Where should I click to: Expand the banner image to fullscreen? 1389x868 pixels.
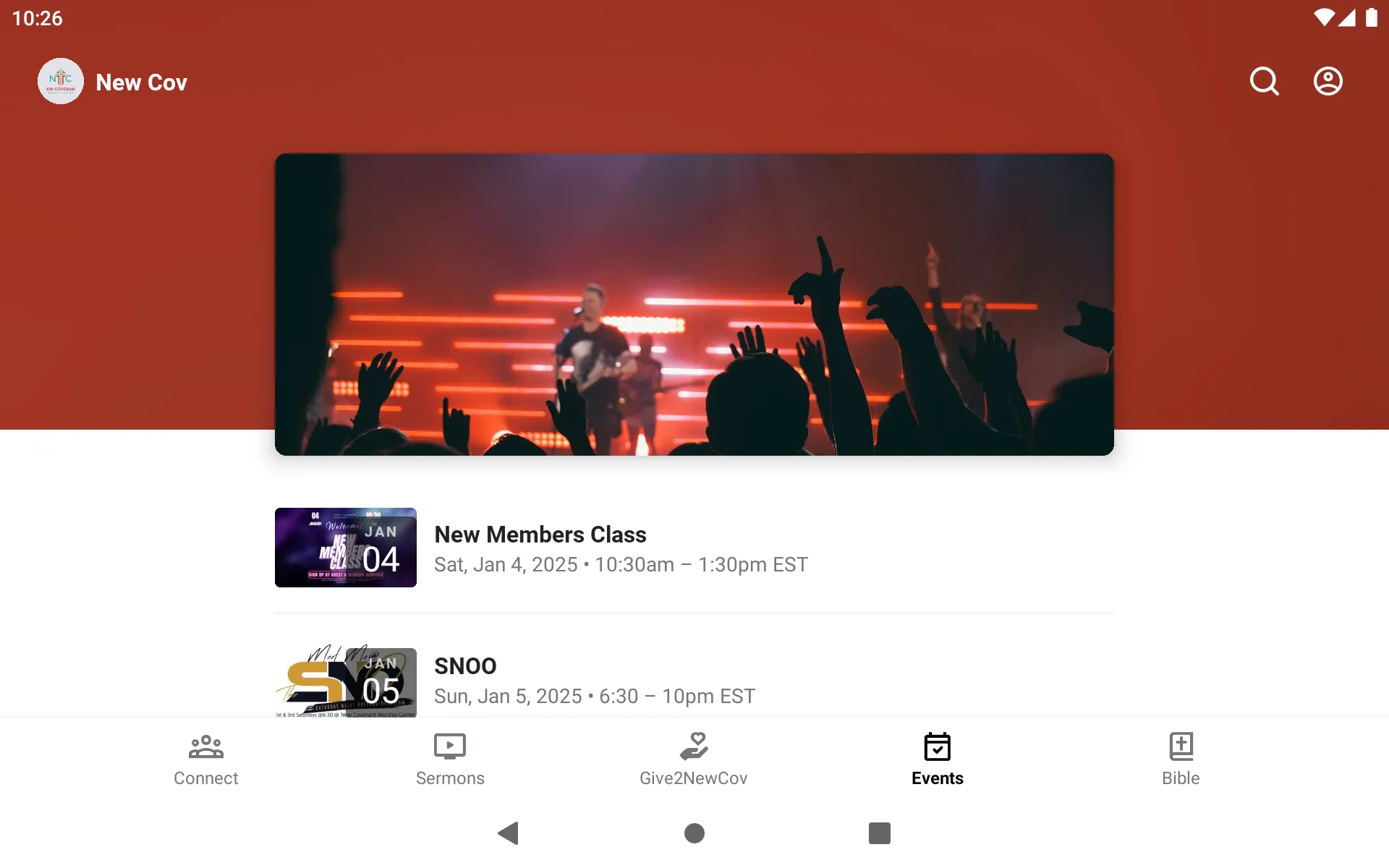pos(694,304)
